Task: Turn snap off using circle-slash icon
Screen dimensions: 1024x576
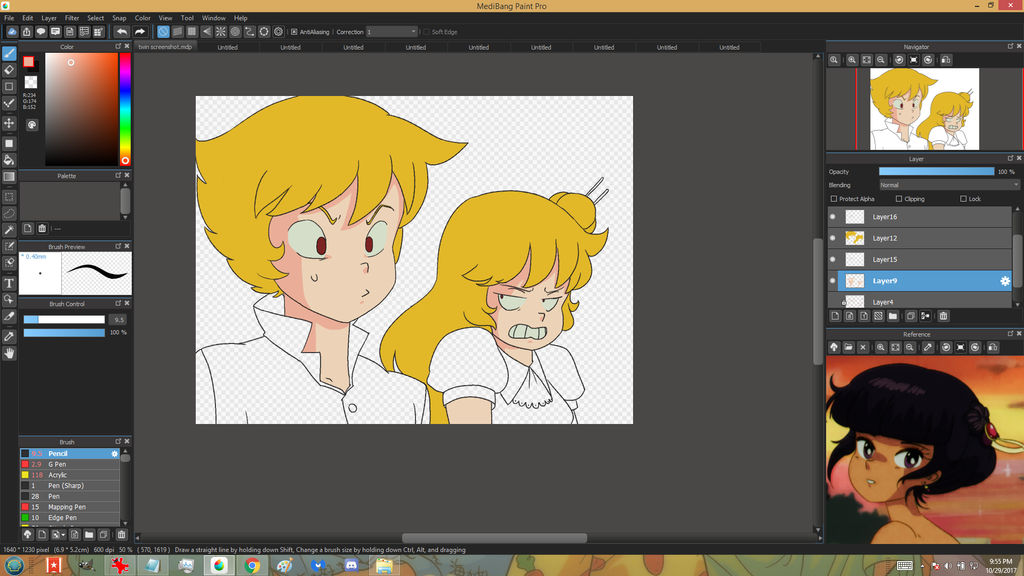Action: click(x=163, y=31)
